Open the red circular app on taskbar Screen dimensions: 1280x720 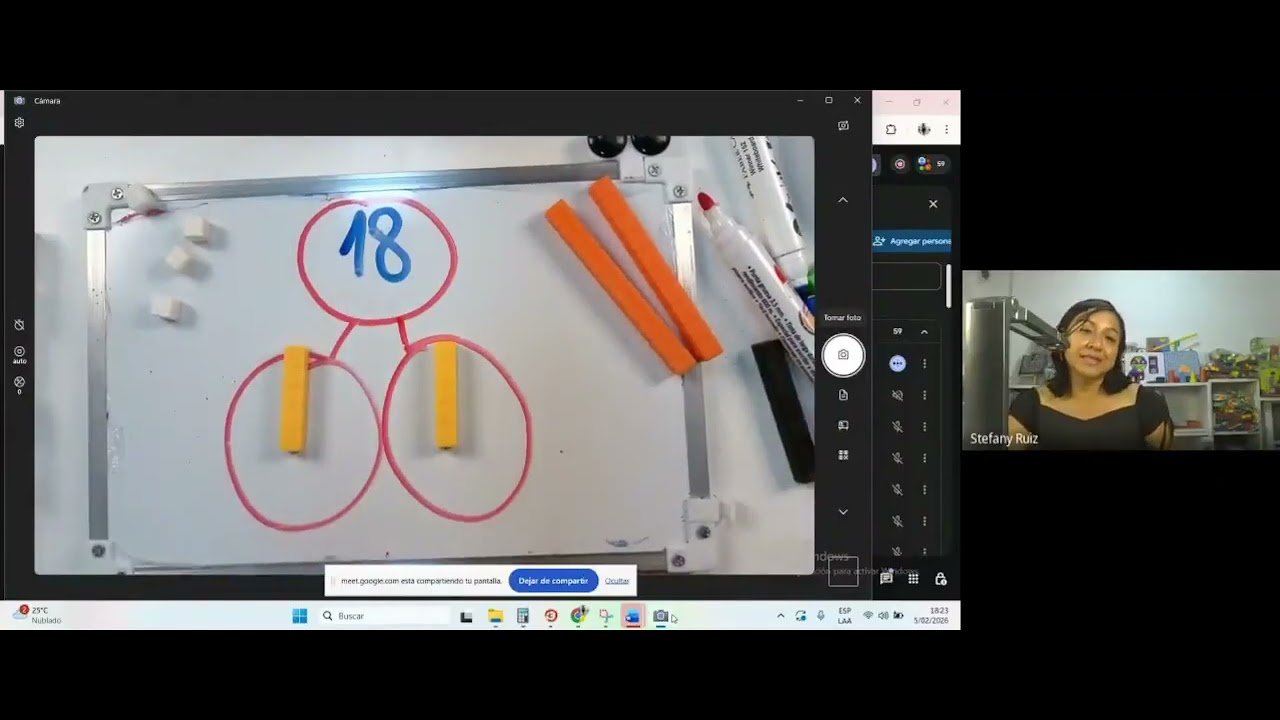click(x=551, y=616)
